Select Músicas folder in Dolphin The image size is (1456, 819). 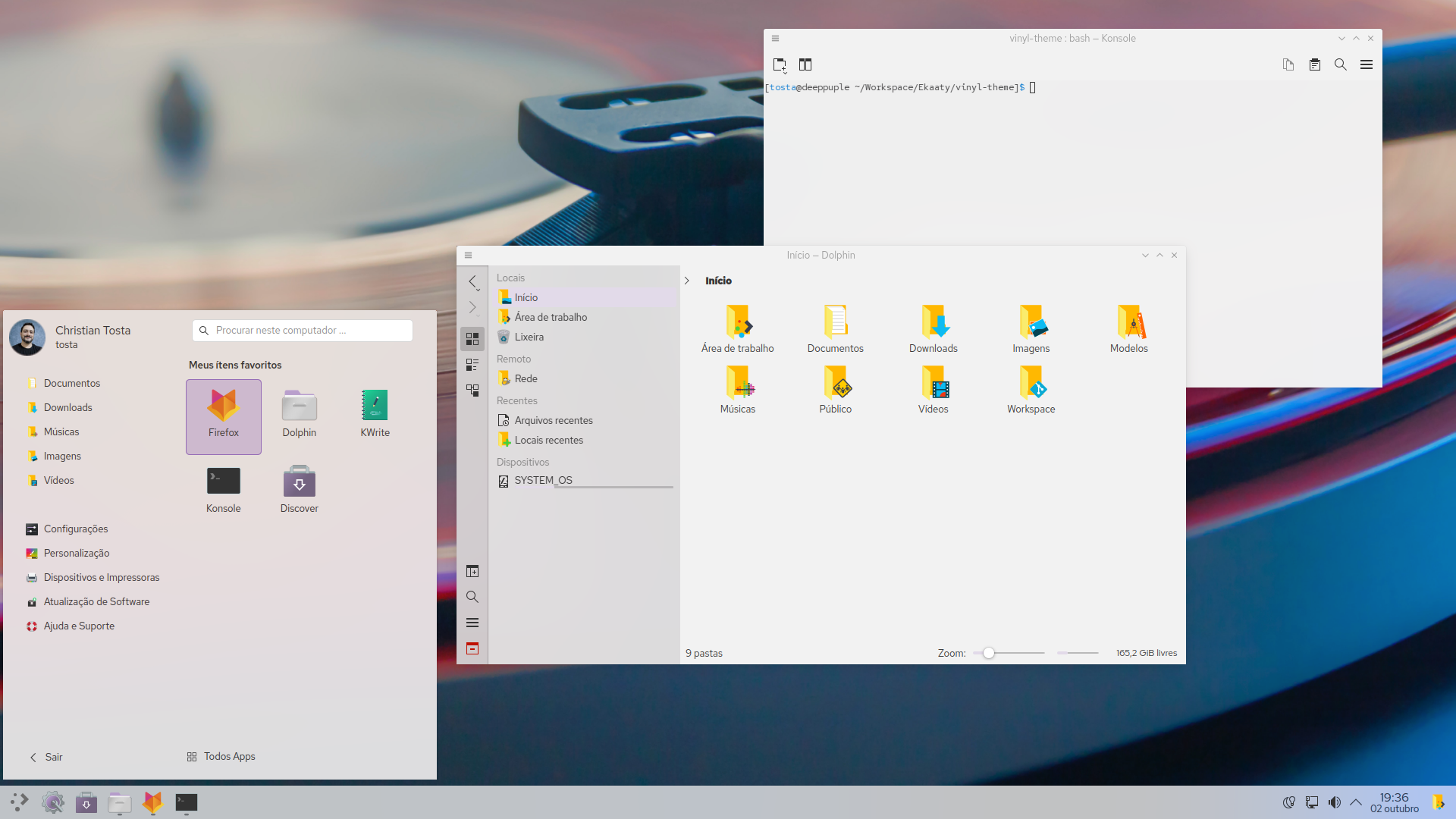click(738, 389)
